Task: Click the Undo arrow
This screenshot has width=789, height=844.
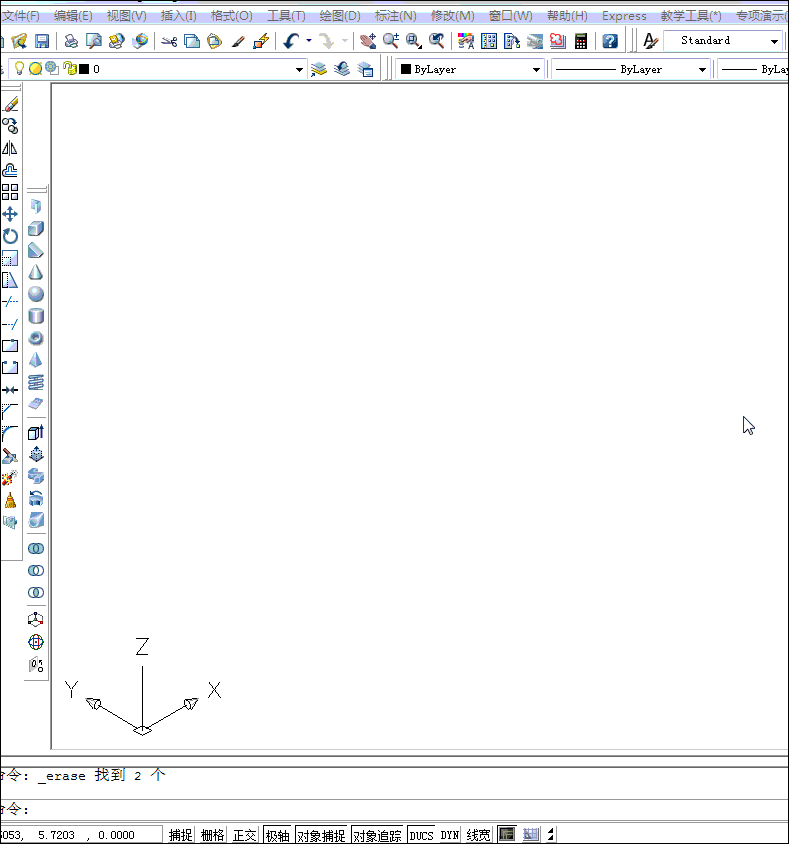Action: (291, 41)
